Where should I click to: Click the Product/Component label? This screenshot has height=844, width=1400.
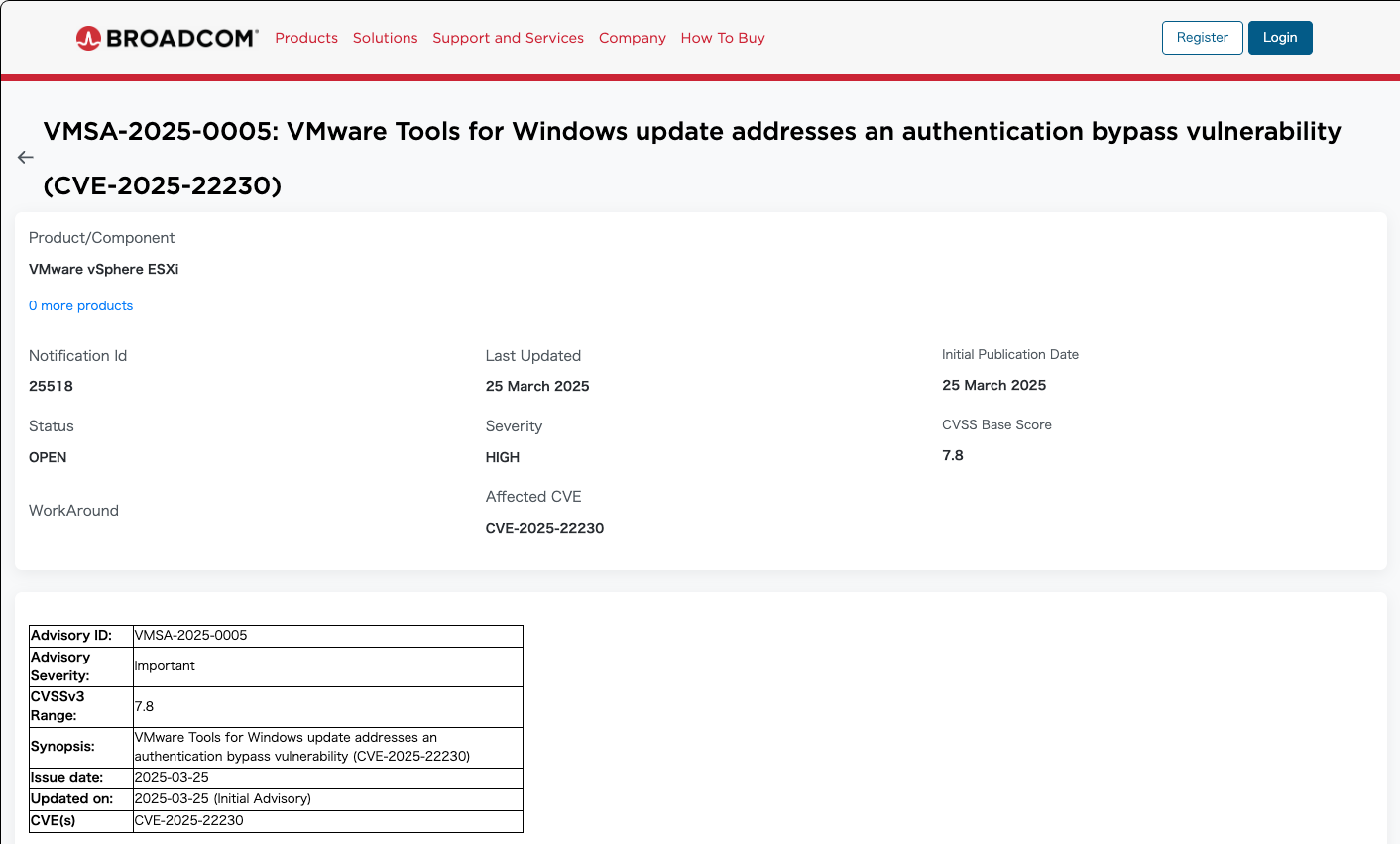(101, 238)
